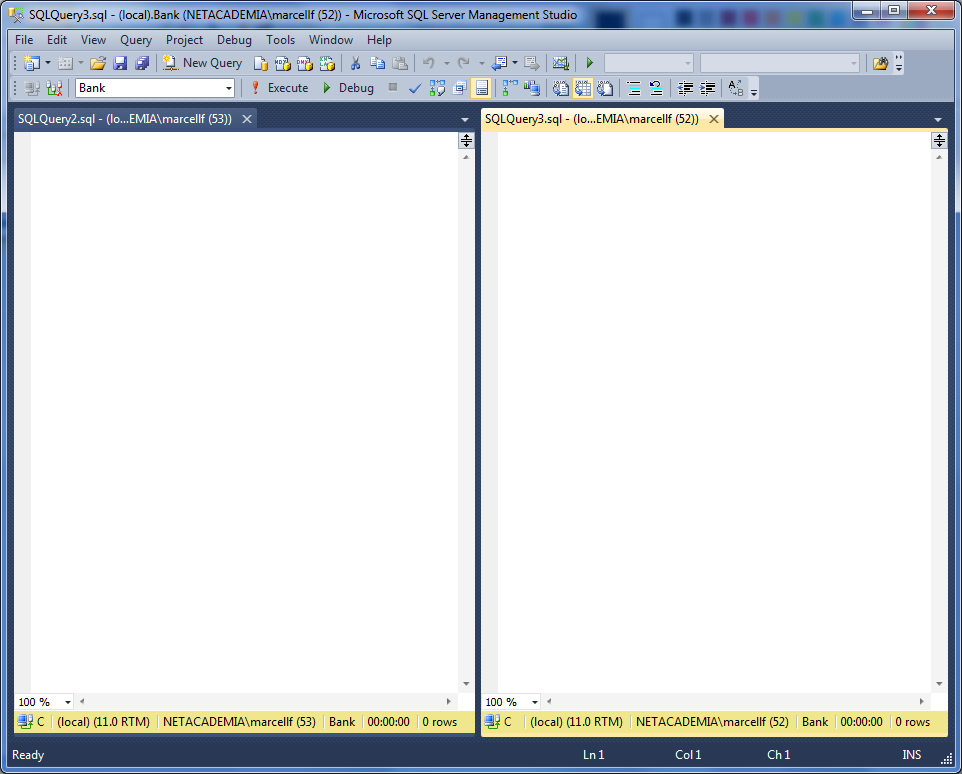
Task: Click the Execute button
Action: coord(279,88)
